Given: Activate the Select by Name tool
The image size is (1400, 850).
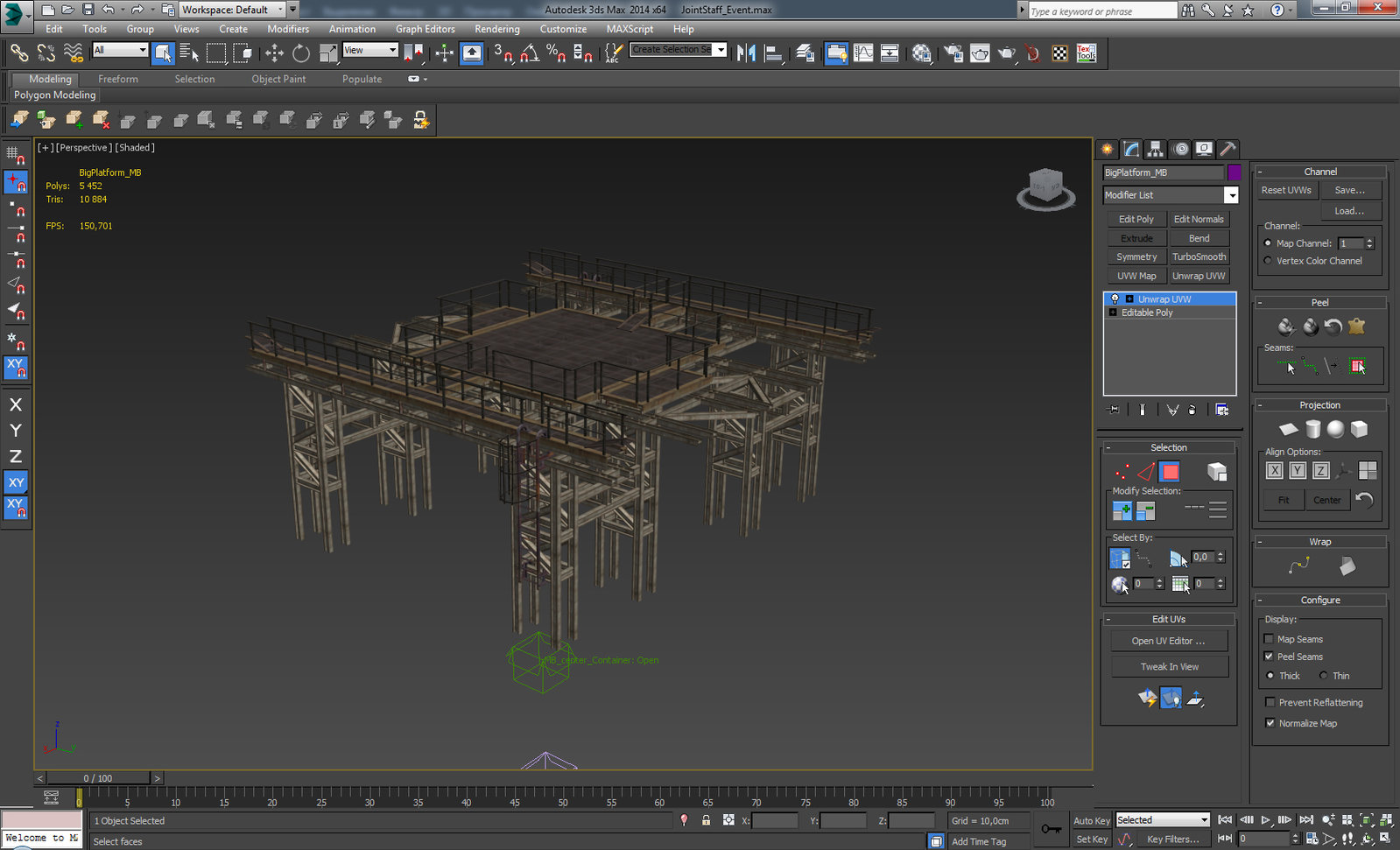Looking at the screenshot, I should pos(189,53).
